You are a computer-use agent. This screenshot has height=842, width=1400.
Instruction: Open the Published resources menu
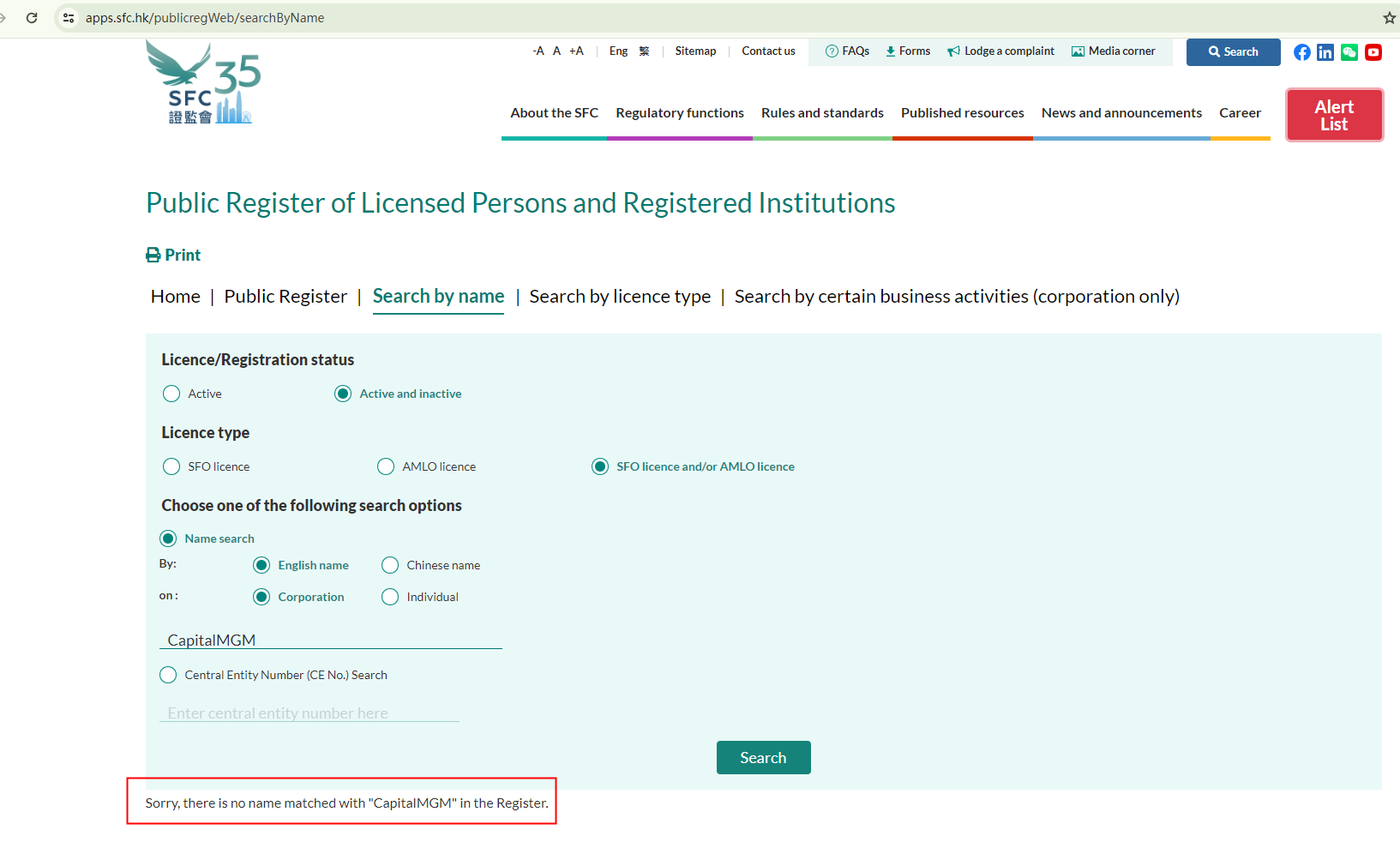962,113
